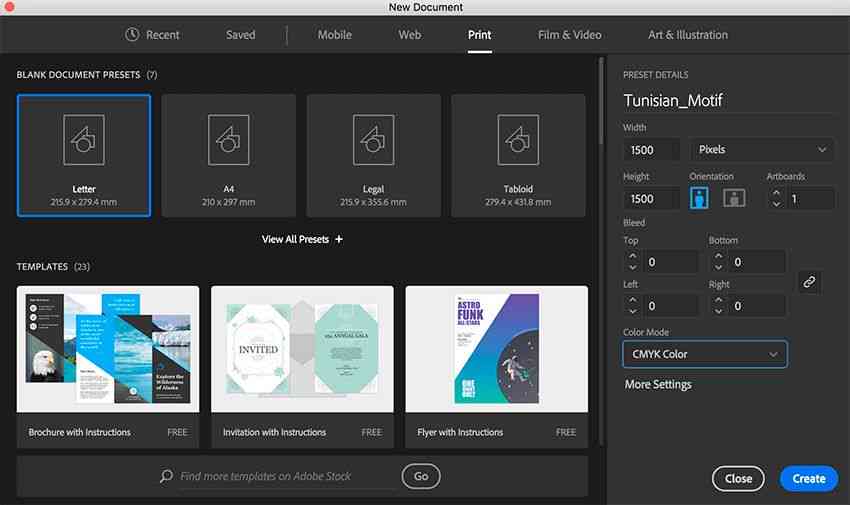Click the red window close dot

pyautogui.click(x=9, y=7)
